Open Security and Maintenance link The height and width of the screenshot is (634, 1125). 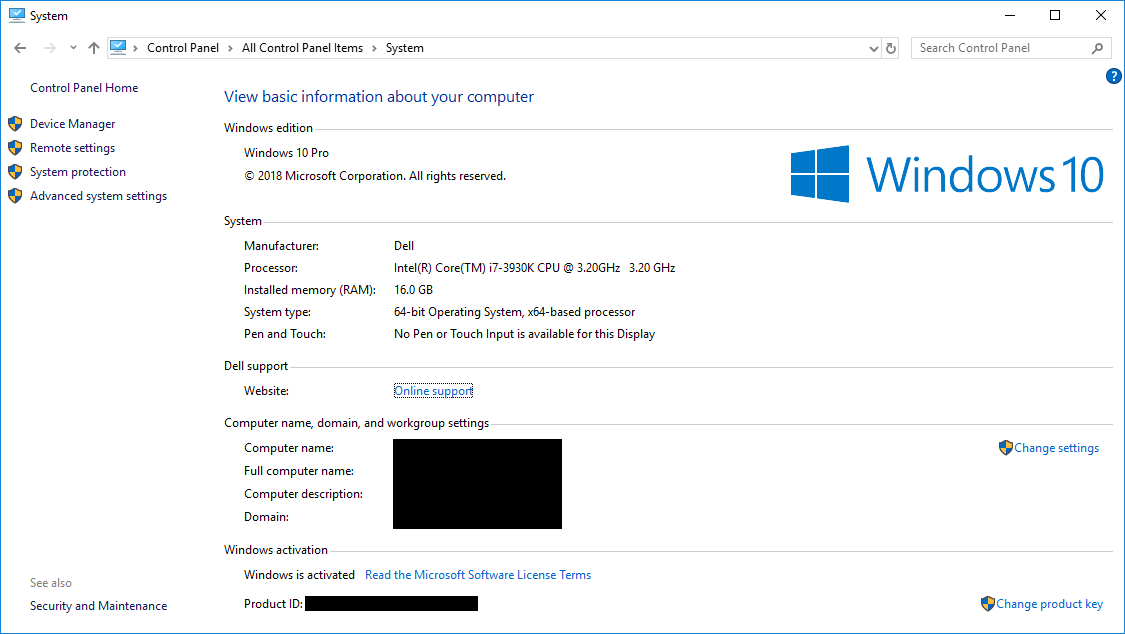98,606
